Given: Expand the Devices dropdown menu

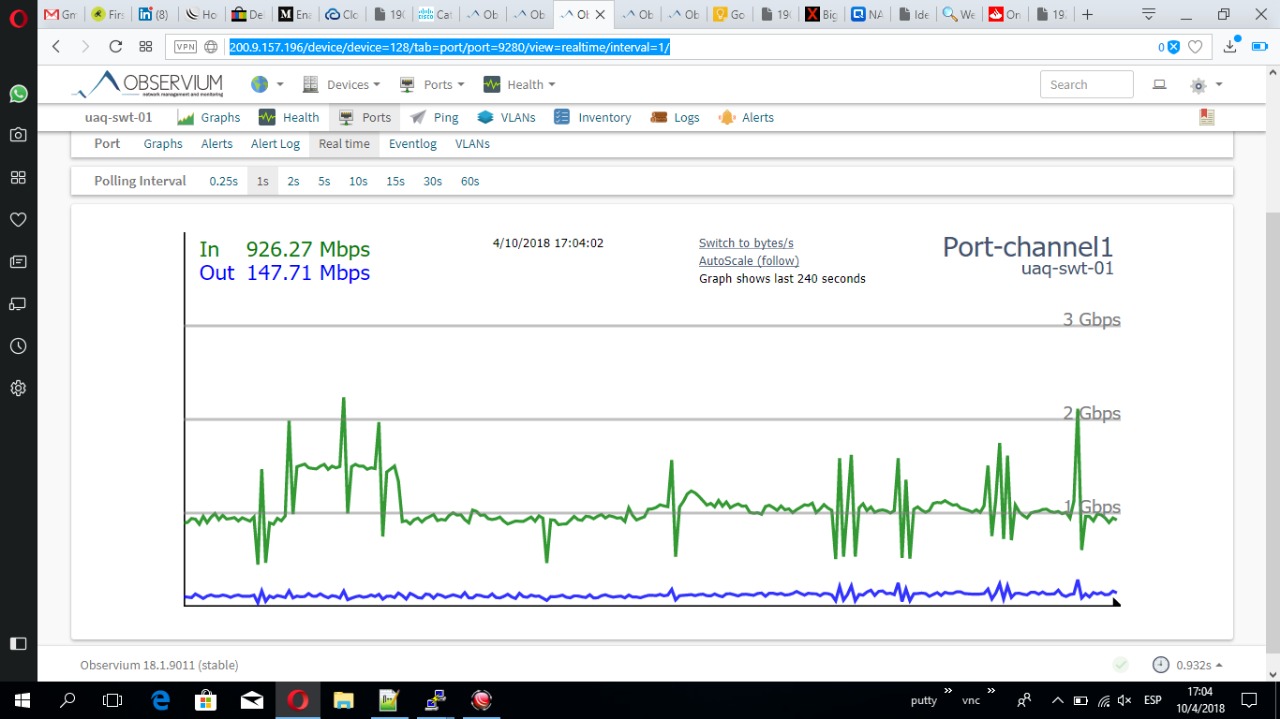Looking at the screenshot, I should tap(342, 85).
